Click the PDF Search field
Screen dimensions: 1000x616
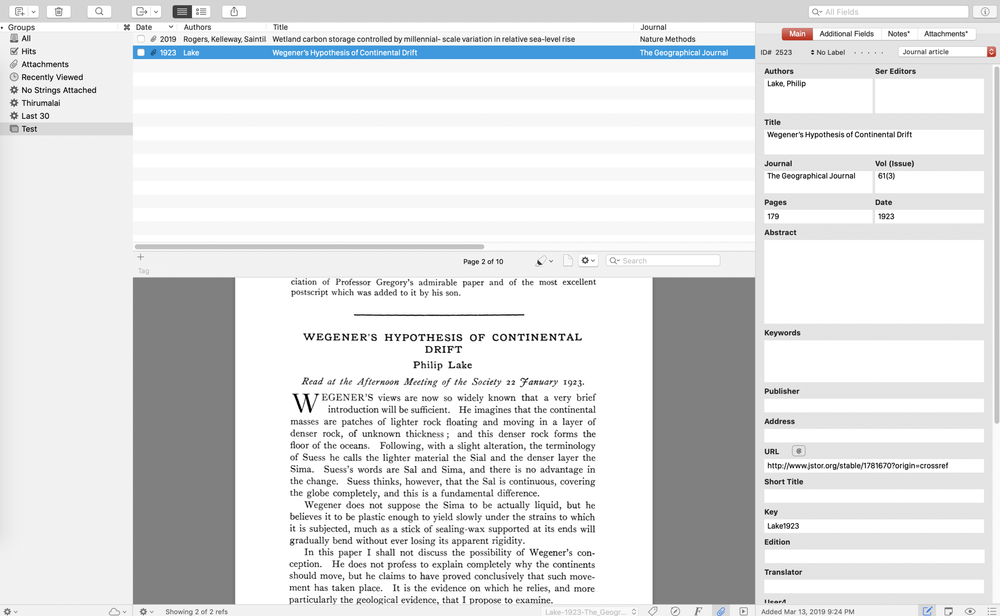pos(663,260)
